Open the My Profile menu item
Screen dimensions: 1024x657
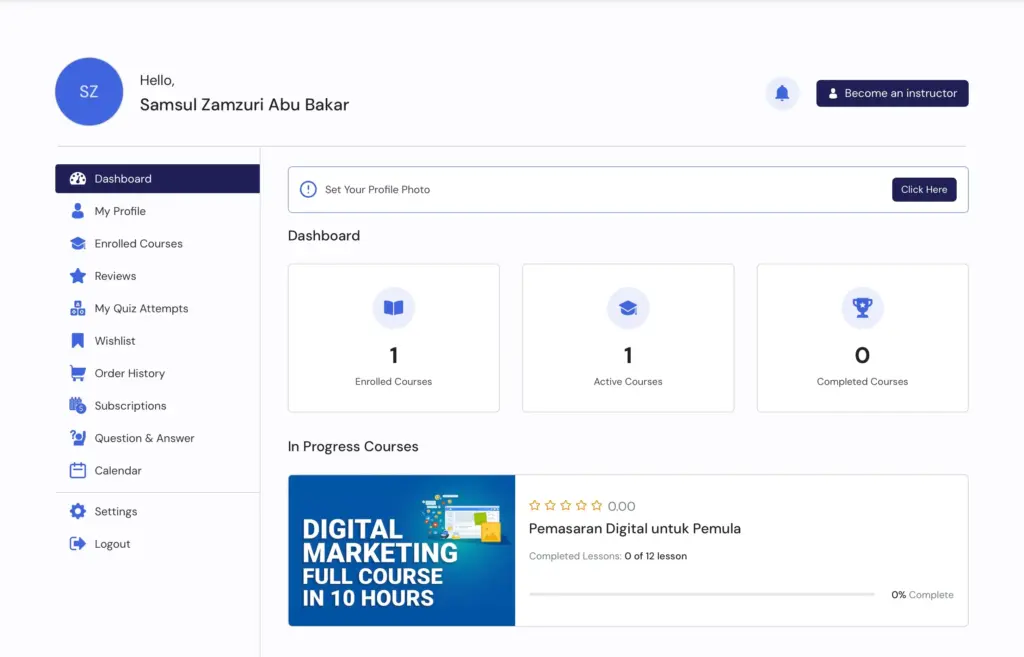coord(120,211)
